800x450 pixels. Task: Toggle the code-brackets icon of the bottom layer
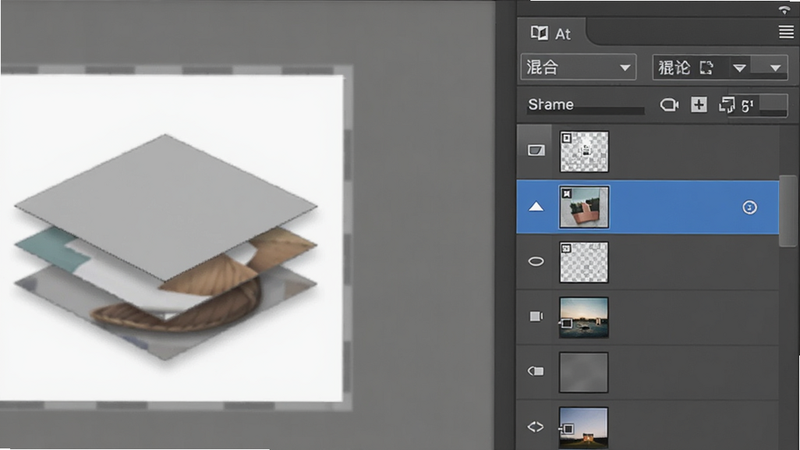click(x=535, y=427)
